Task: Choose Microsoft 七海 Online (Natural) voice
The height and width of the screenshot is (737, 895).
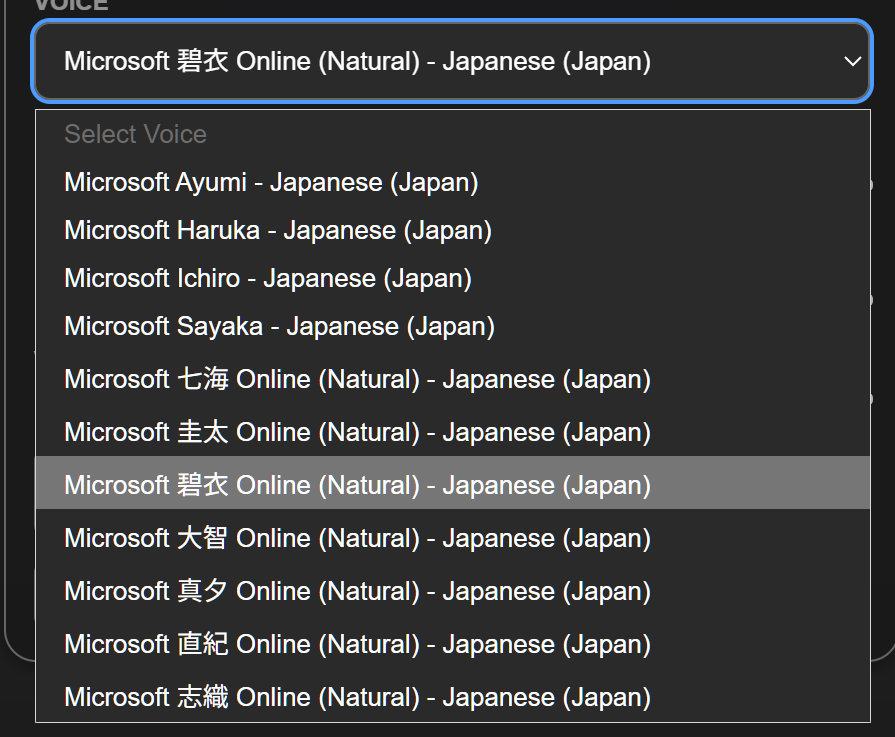Action: [x=453, y=379]
